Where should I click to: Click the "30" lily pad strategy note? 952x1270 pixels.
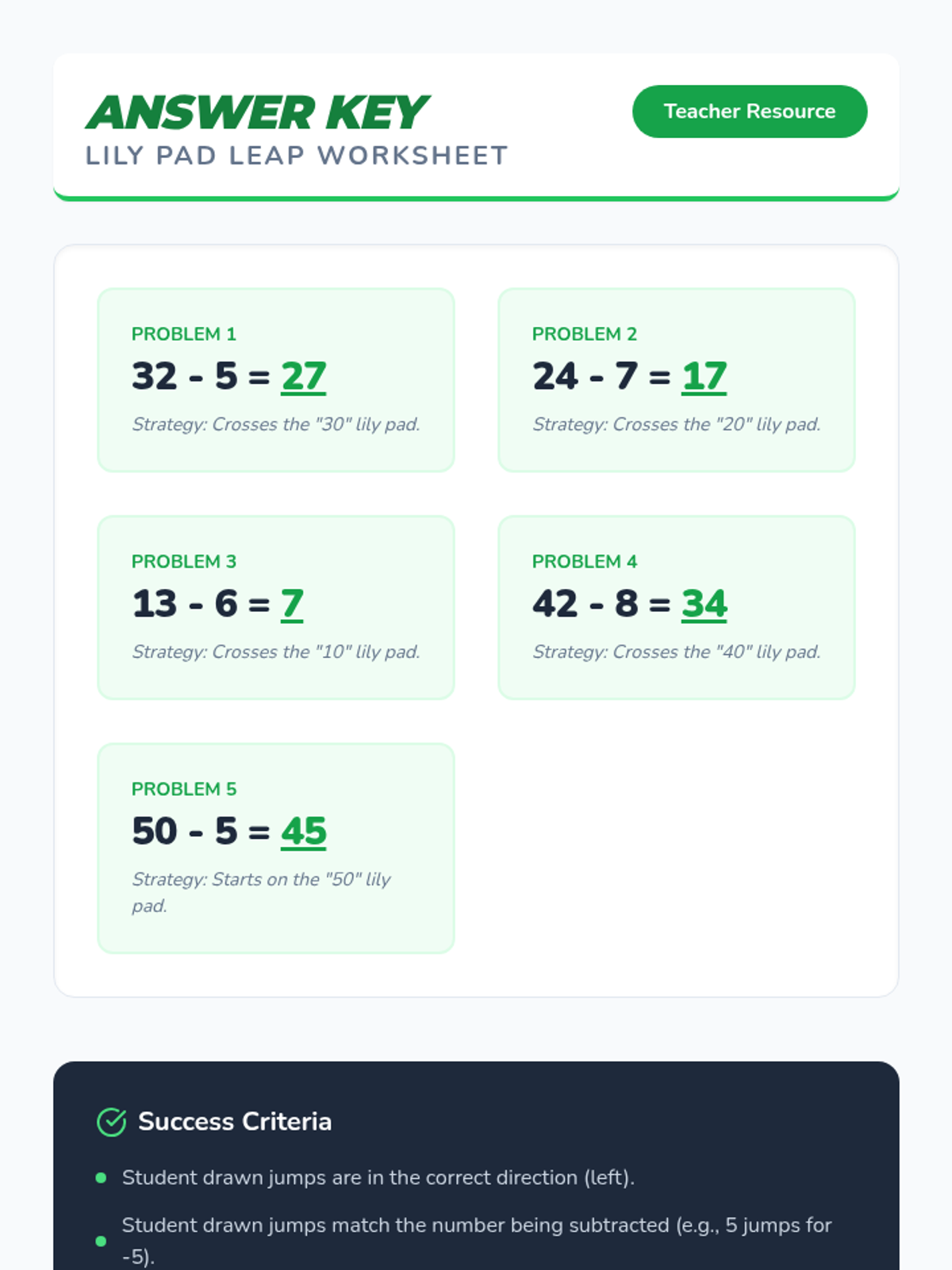click(275, 425)
